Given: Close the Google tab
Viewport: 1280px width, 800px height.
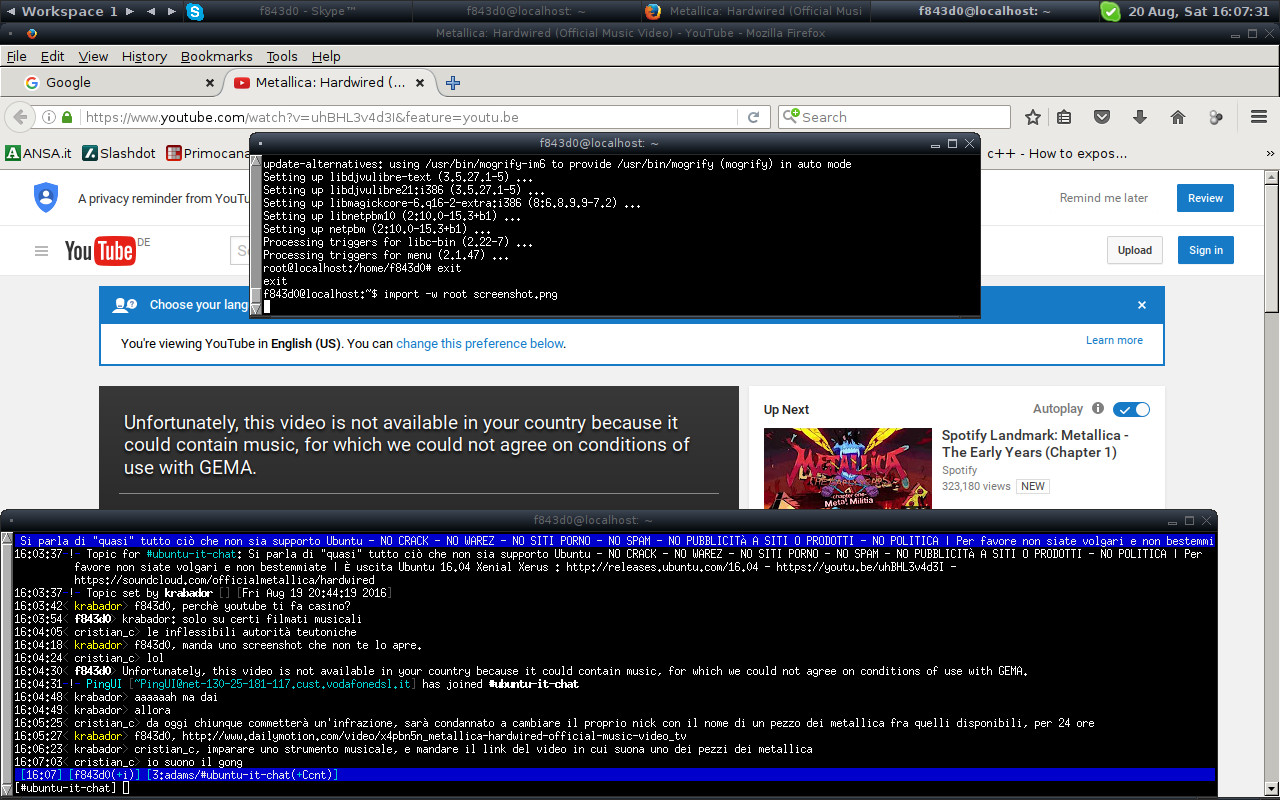Looking at the screenshot, I should point(210,83).
